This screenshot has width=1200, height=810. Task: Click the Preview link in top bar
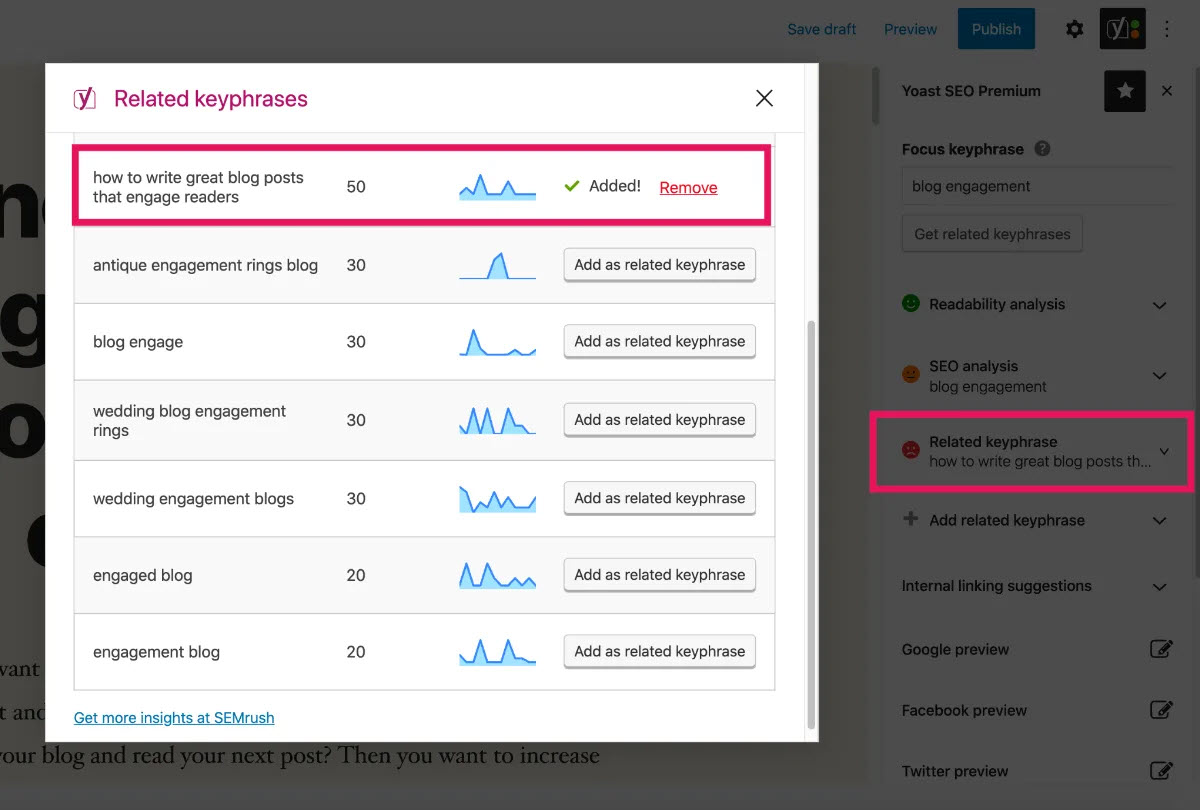pos(910,29)
